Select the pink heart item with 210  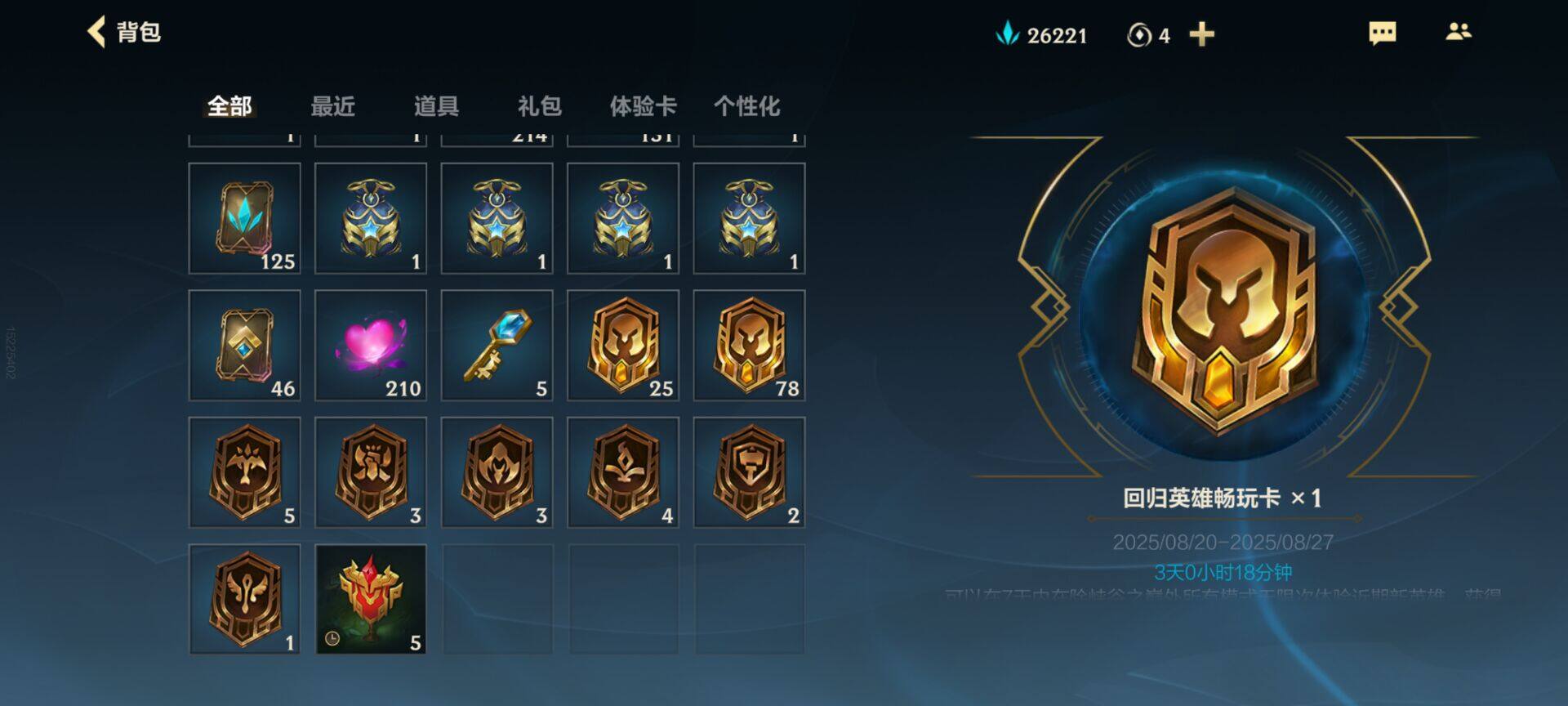pyautogui.click(x=371, y=346)
